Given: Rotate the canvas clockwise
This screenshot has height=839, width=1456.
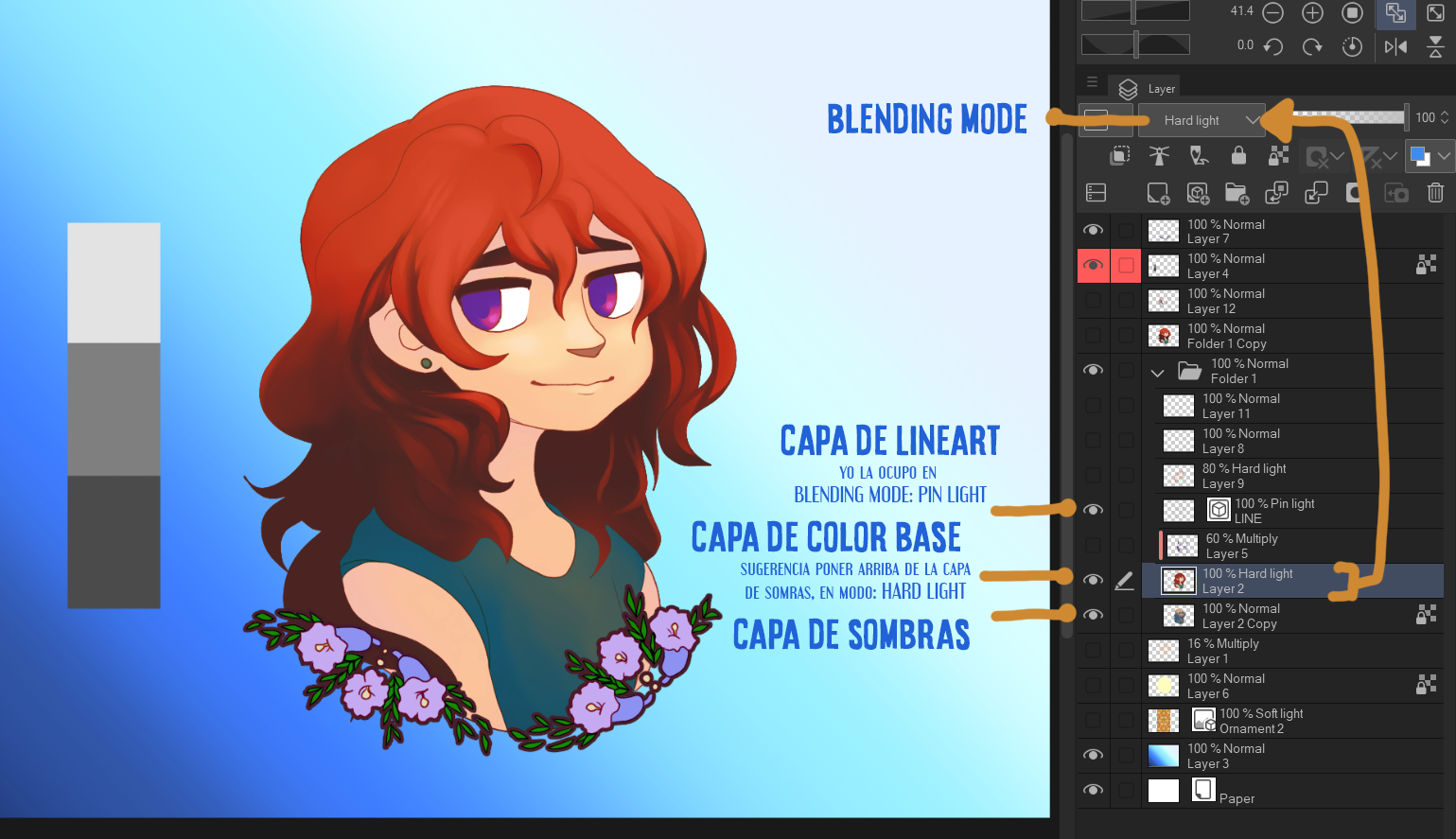Looking at the screenshot, I should 1312,46.
